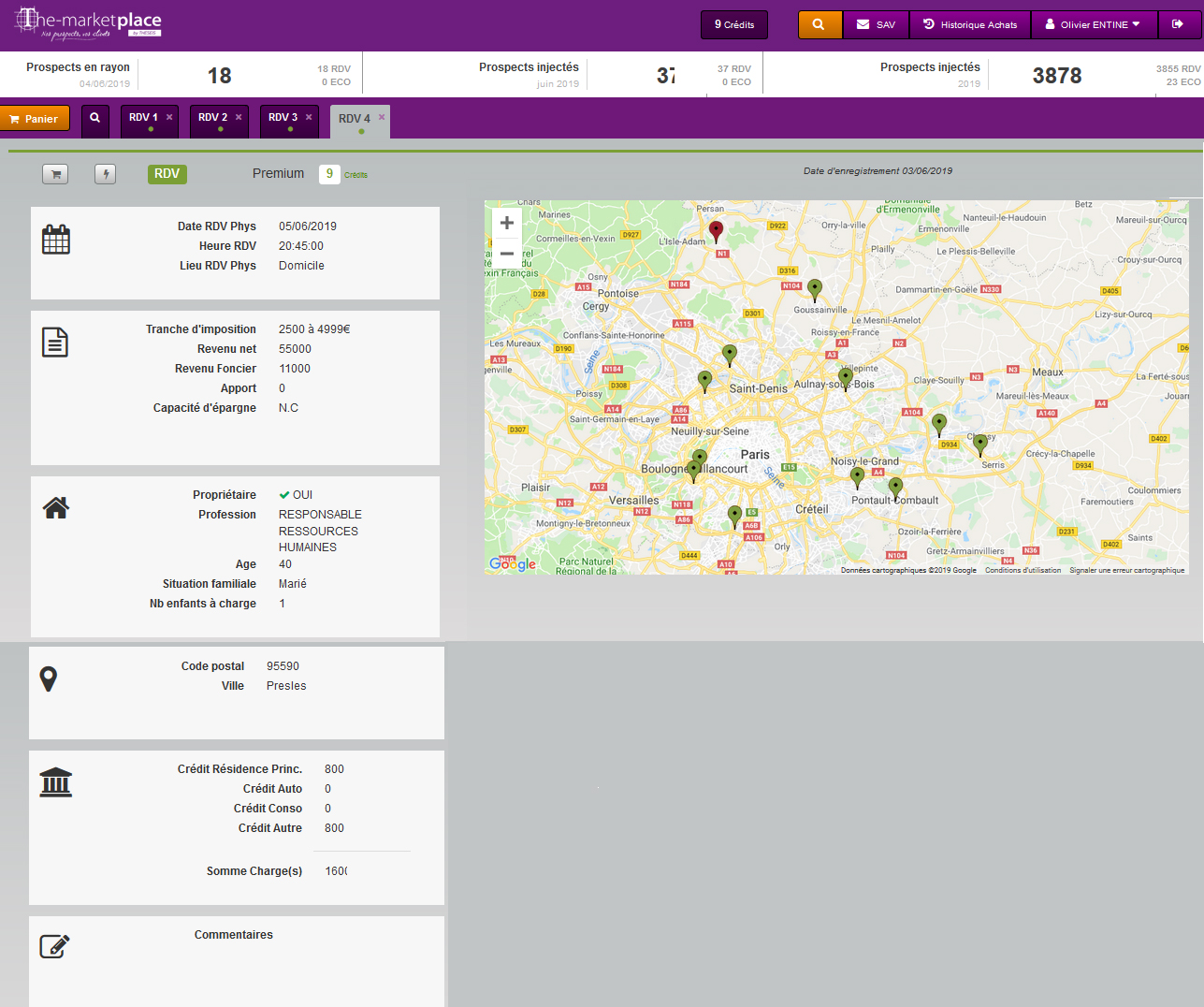This screenshot has height=1007, width=1204.
Task: Select the RDV 4 tab
Action: [x=355, y=119]
